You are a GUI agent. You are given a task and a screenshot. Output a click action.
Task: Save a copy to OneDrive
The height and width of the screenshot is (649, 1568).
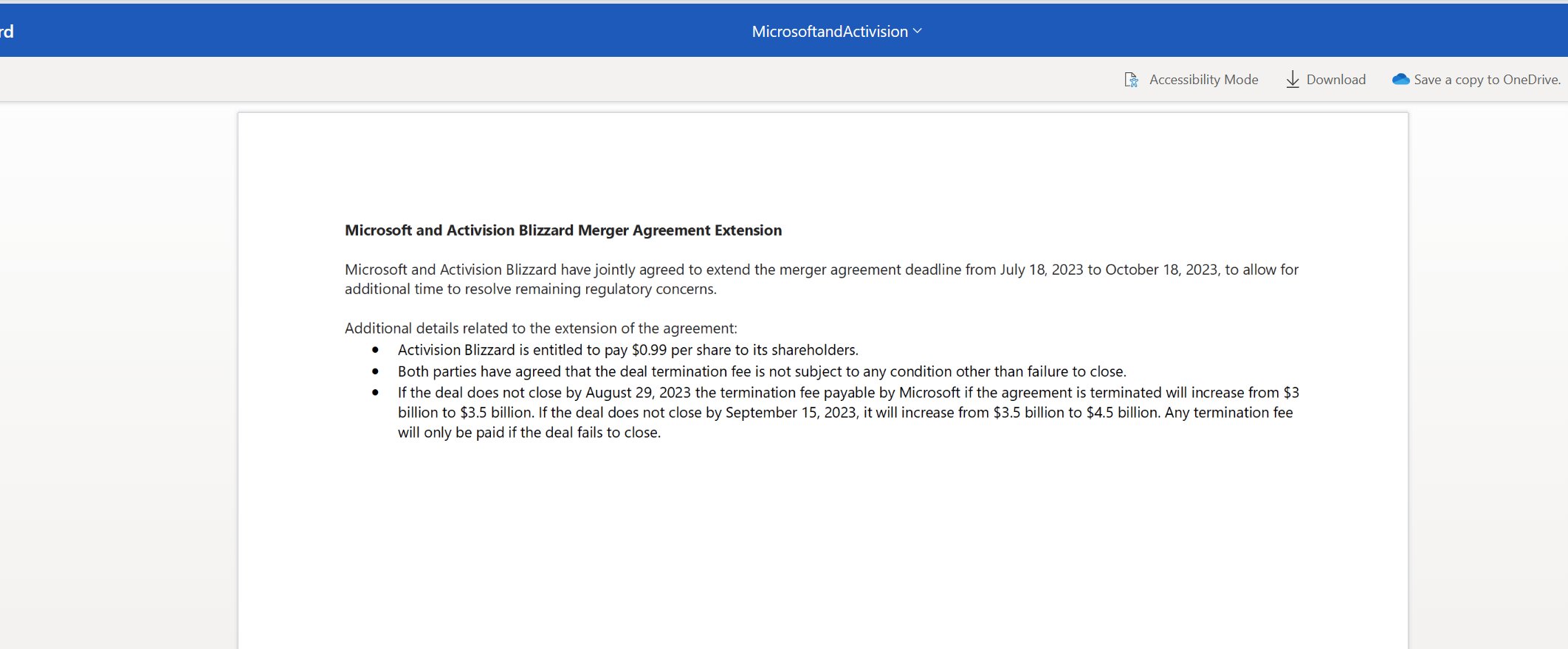[x=1487, y=80]
